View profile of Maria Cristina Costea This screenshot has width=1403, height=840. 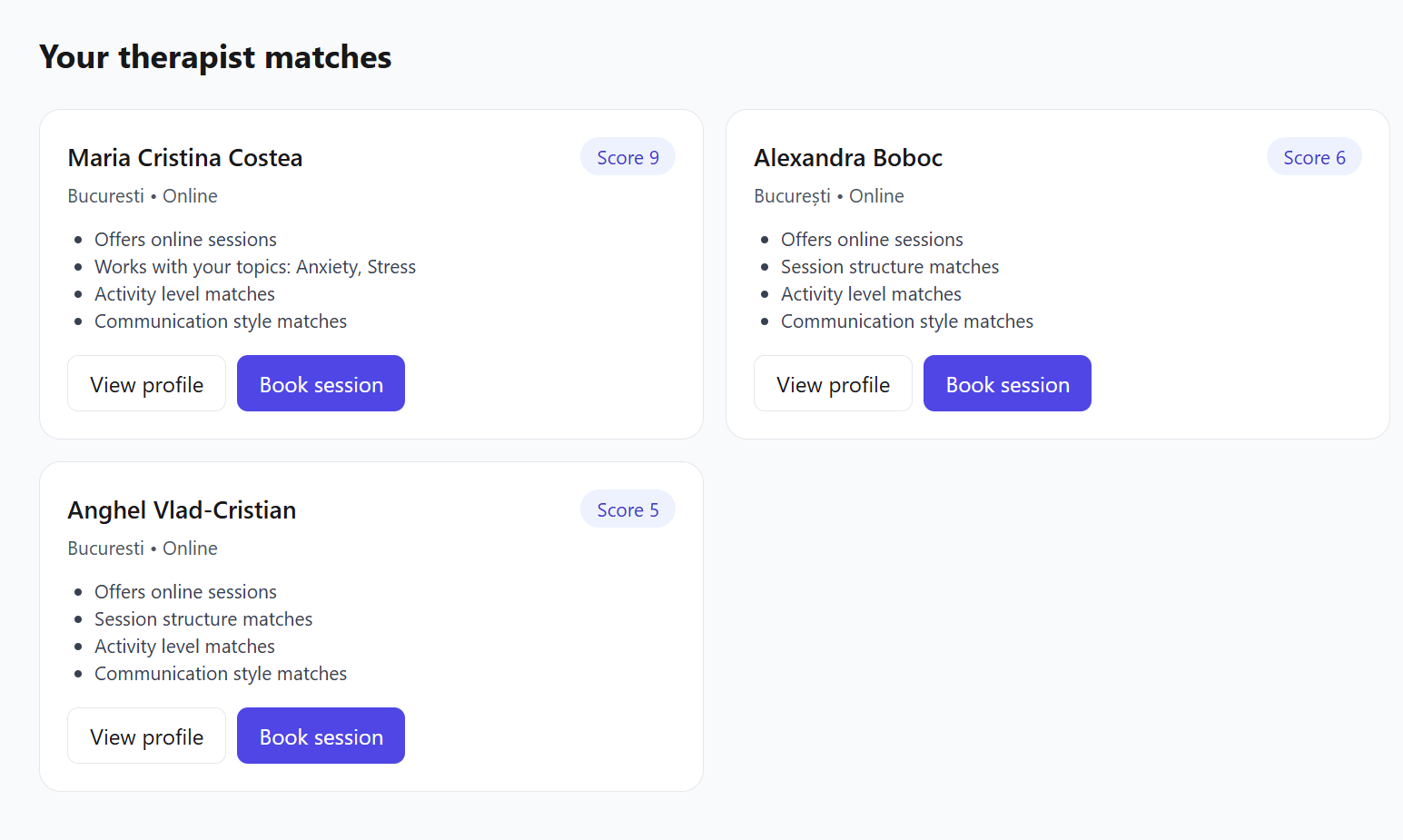[146, 384]
